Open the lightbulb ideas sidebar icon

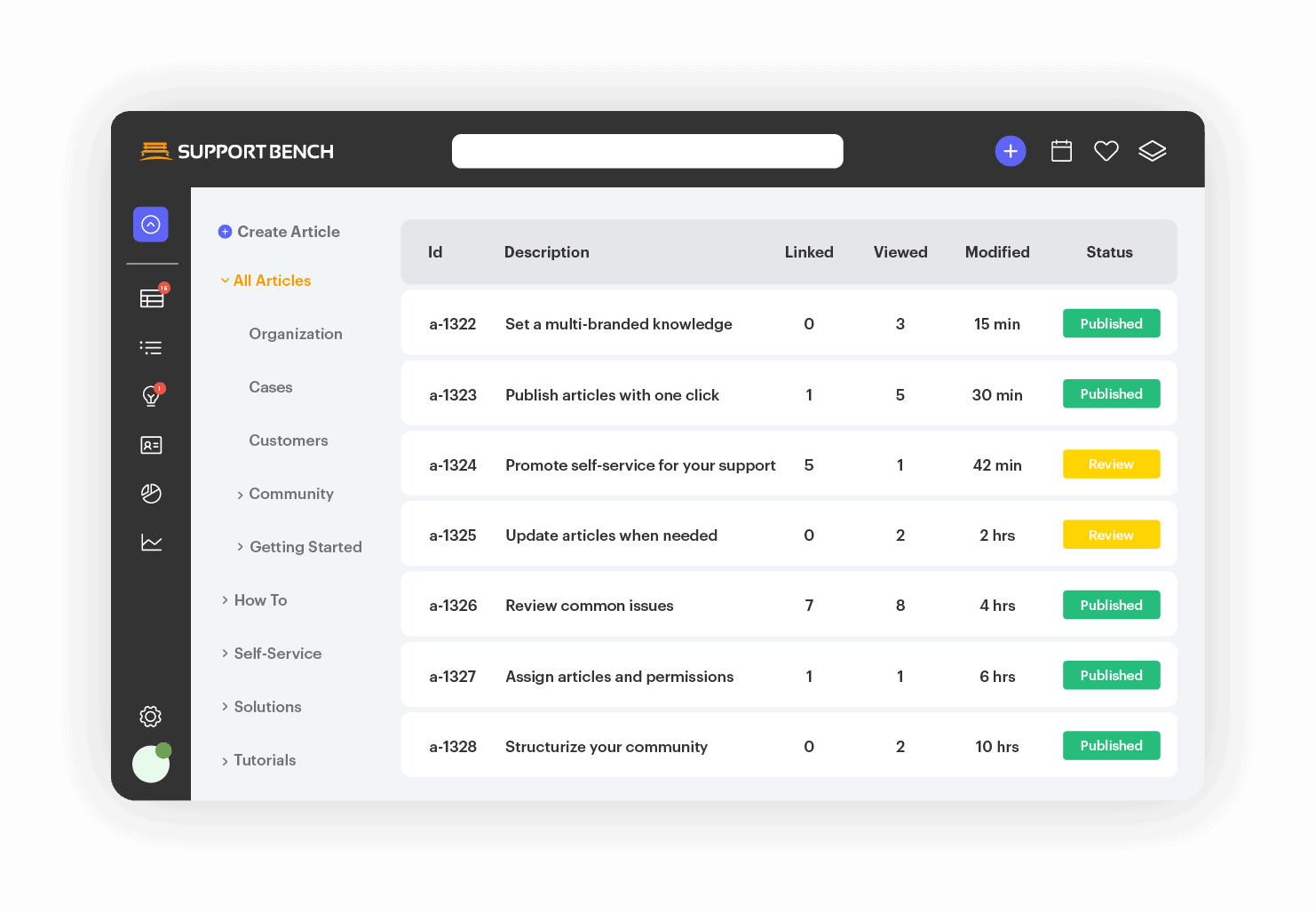coord(151,396)
